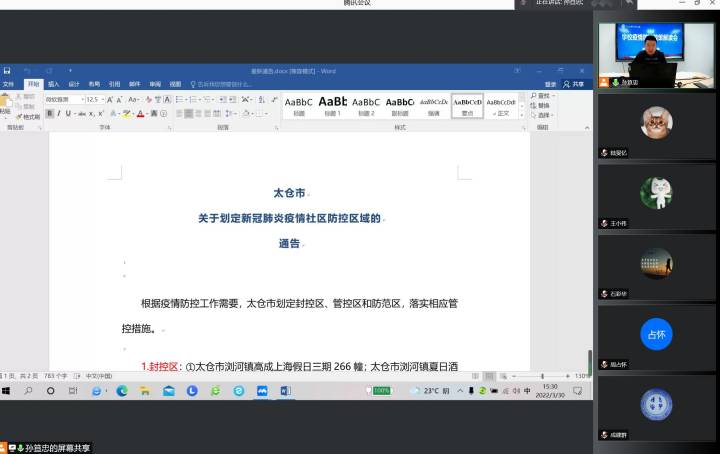Image resolution: width=720 pixels, height=454 pixels.
Task: Open the font name dropdown
Action: pos(69,100)
